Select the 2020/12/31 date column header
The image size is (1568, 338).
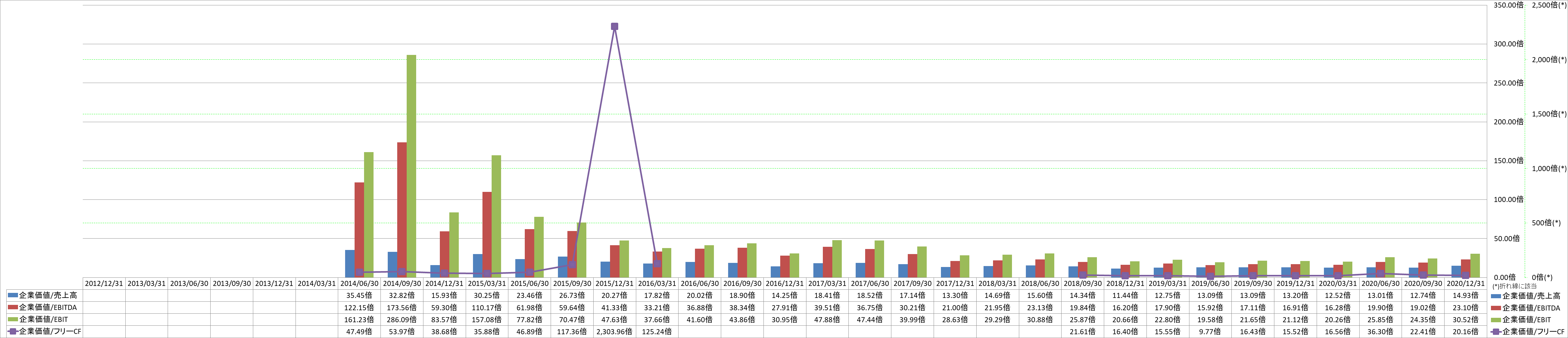click(x=1464, y=283)
